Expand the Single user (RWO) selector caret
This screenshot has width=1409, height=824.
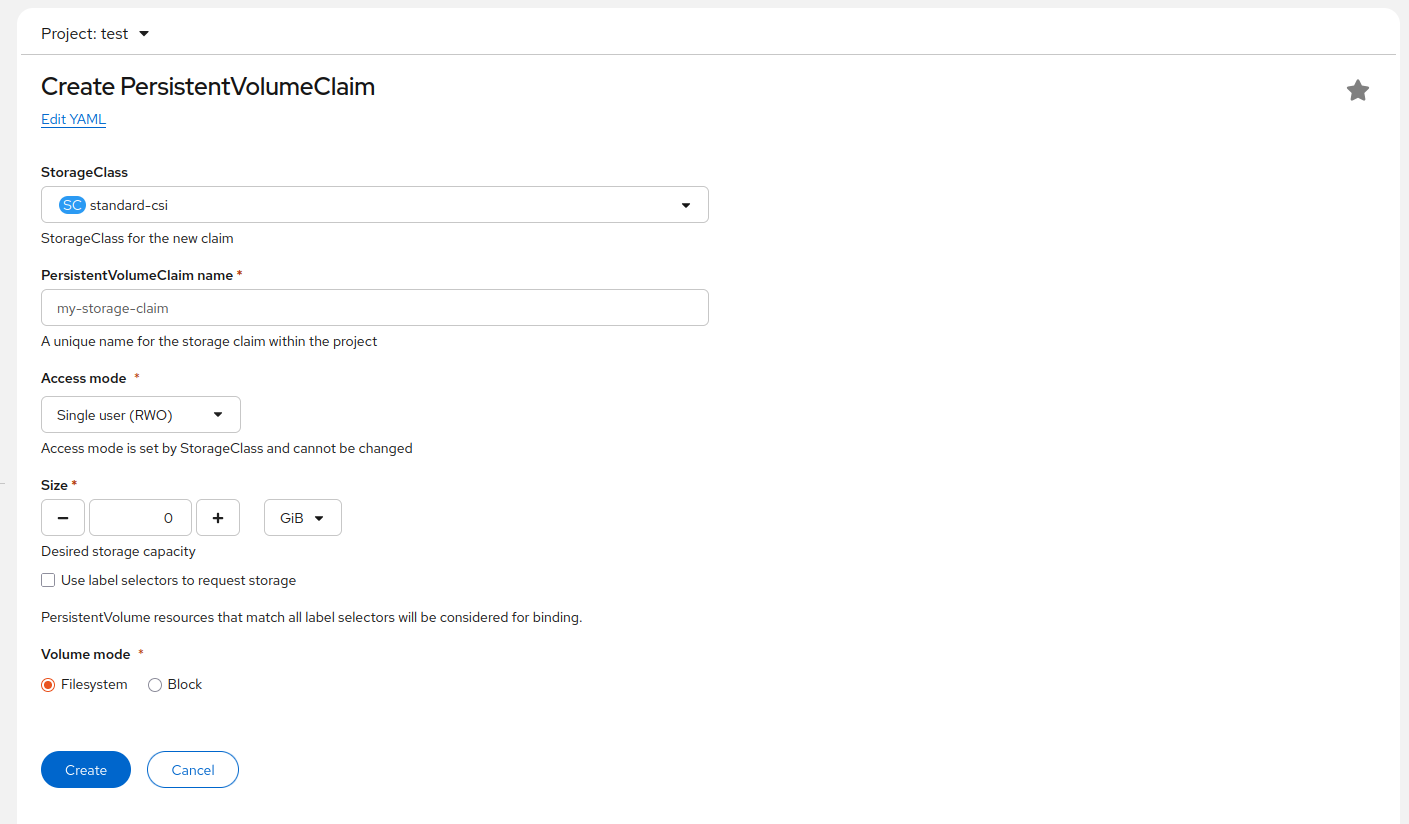tap(217, 414)
